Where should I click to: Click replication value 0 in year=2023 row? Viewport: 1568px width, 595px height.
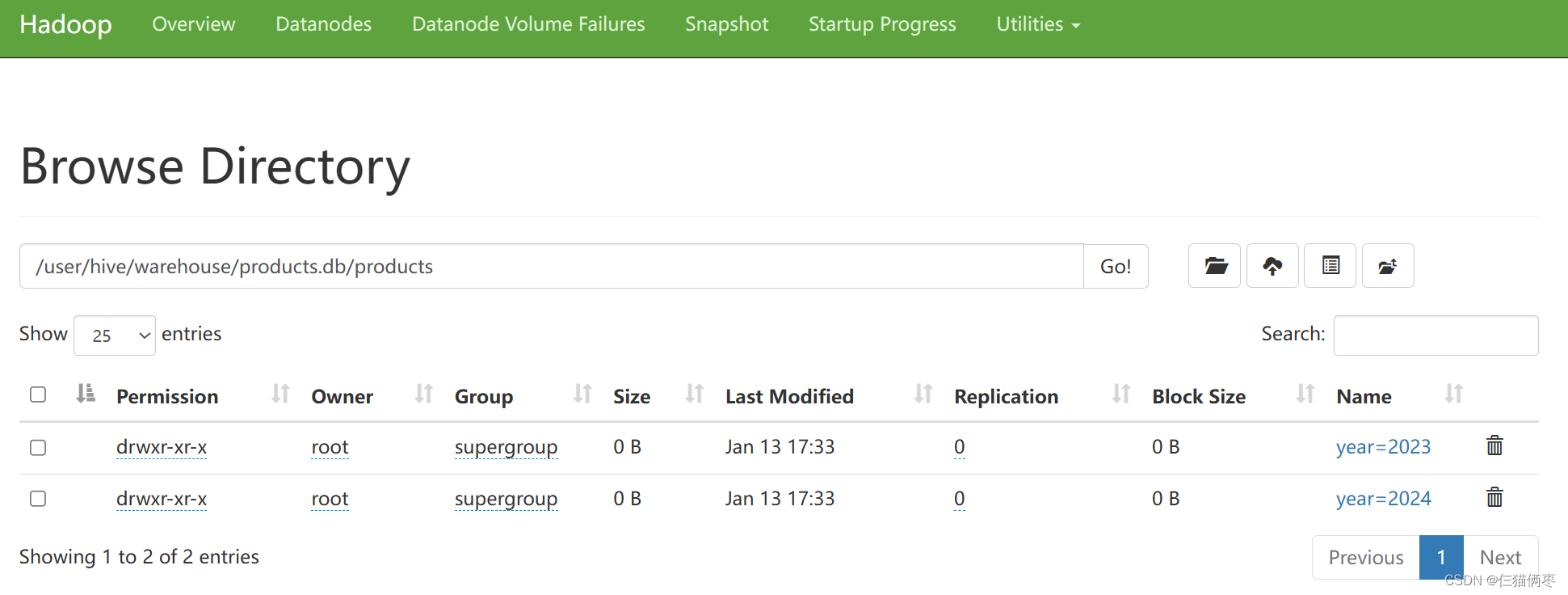[959, 447]
